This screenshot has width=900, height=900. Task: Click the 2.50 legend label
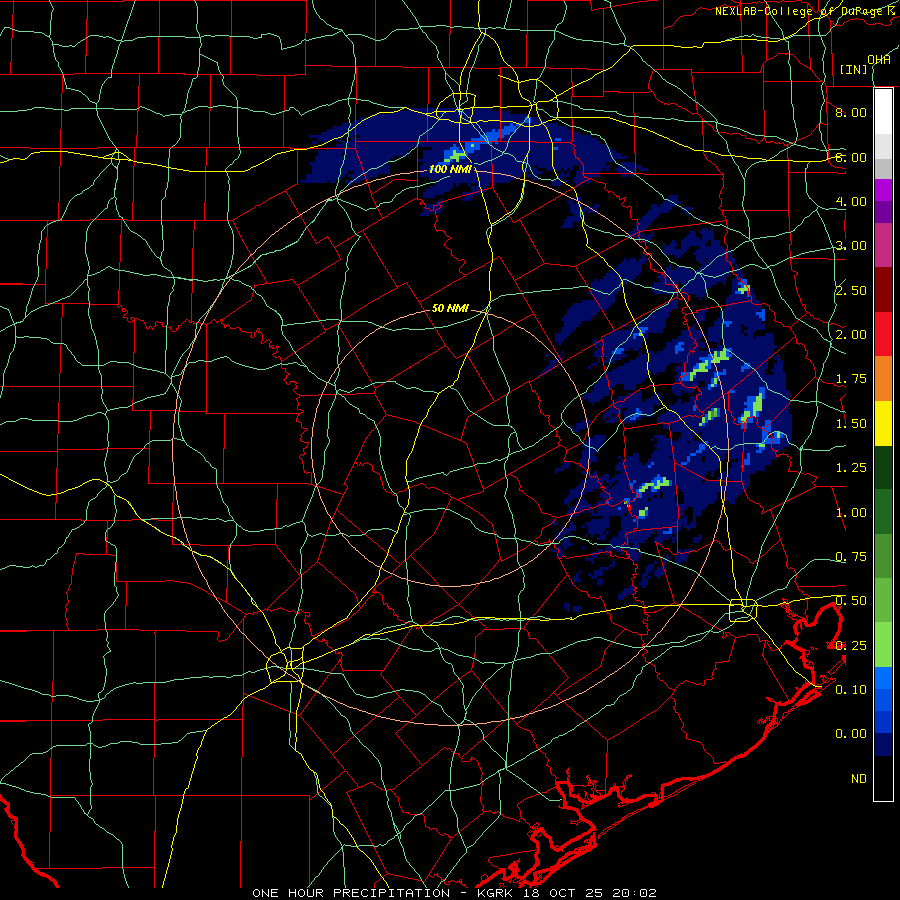(x=851, y=290)
